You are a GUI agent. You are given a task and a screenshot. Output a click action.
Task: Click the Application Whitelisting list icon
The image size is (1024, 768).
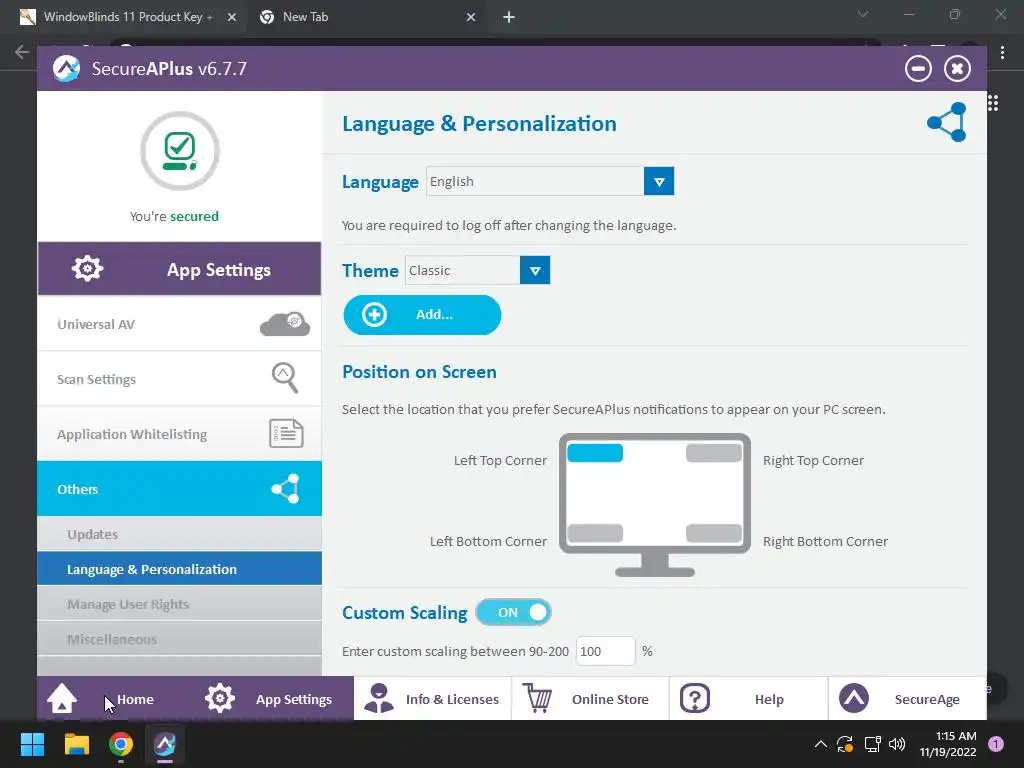pyautogui.click(x=286, y=434)
